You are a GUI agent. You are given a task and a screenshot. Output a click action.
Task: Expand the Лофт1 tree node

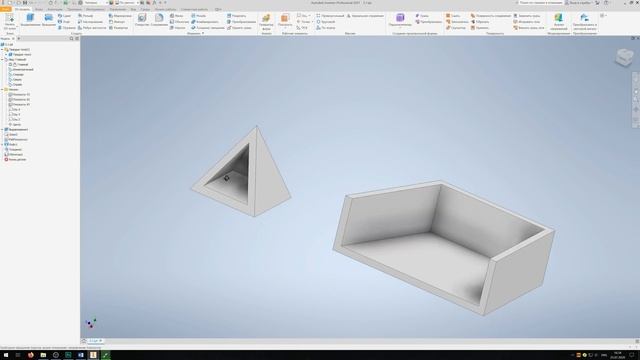coord(2,144)
